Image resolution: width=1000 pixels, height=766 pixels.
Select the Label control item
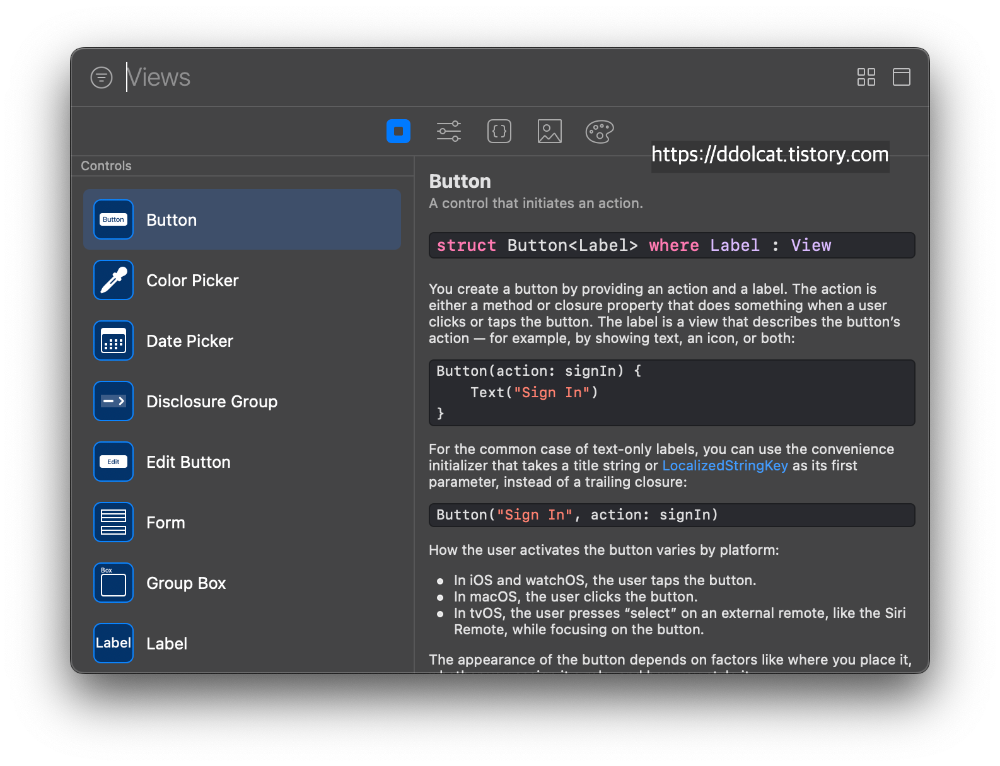click(x=166, y=644)
